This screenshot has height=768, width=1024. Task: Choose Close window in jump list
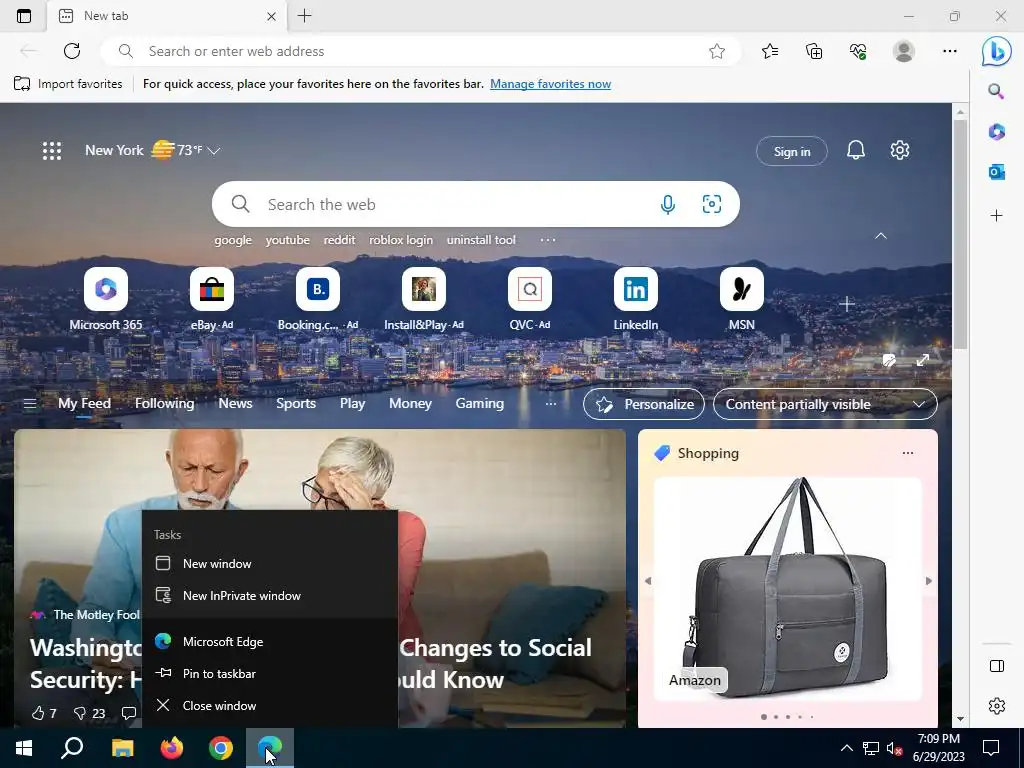(x=270, y=705)
